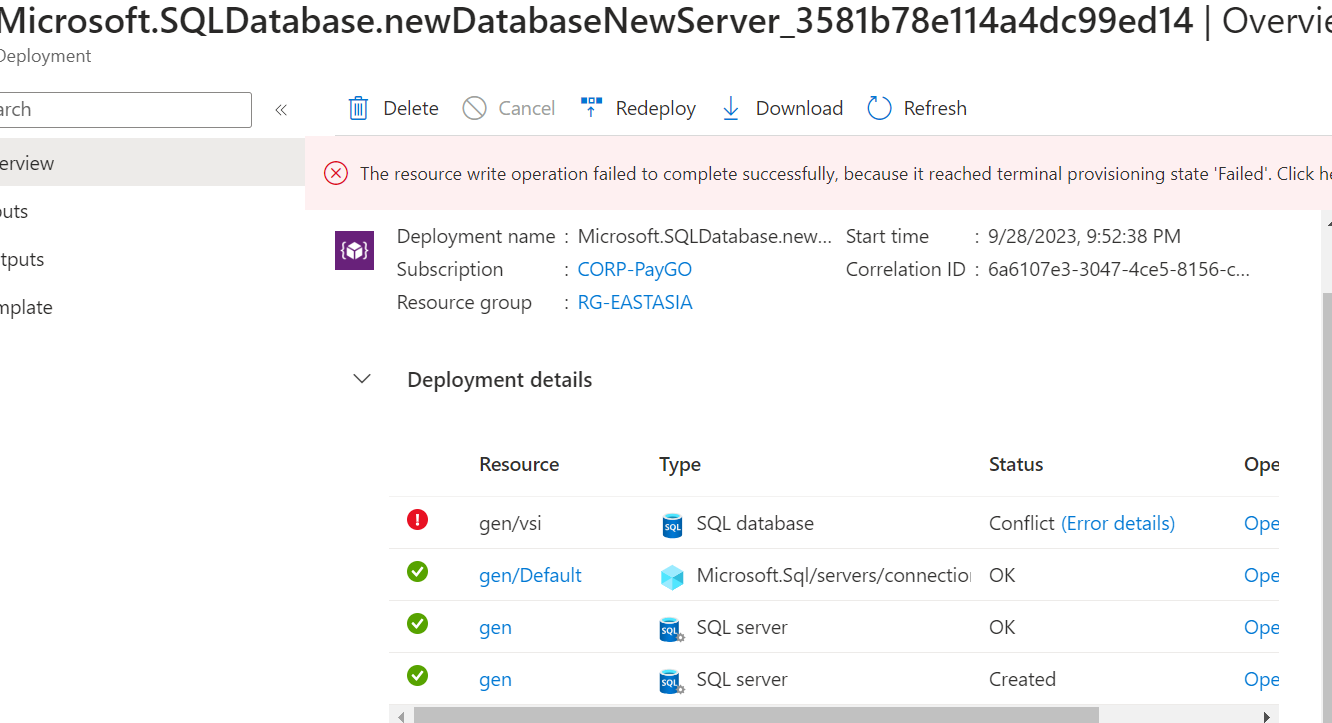This screenshot has width=1332, height=723.
Task: Click the purple deployment package icon
Action: (354, 250)
